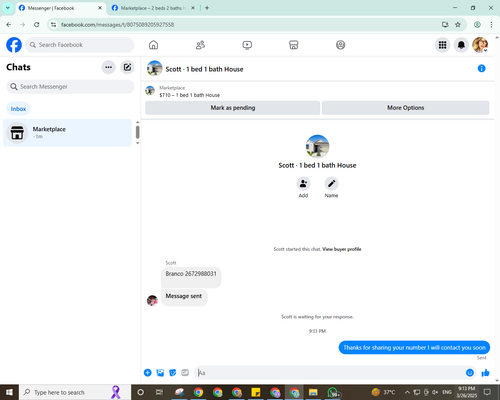Open the Watch video icon
The height and width of the screenshot is (400, 500).
(x=247, y=45)
